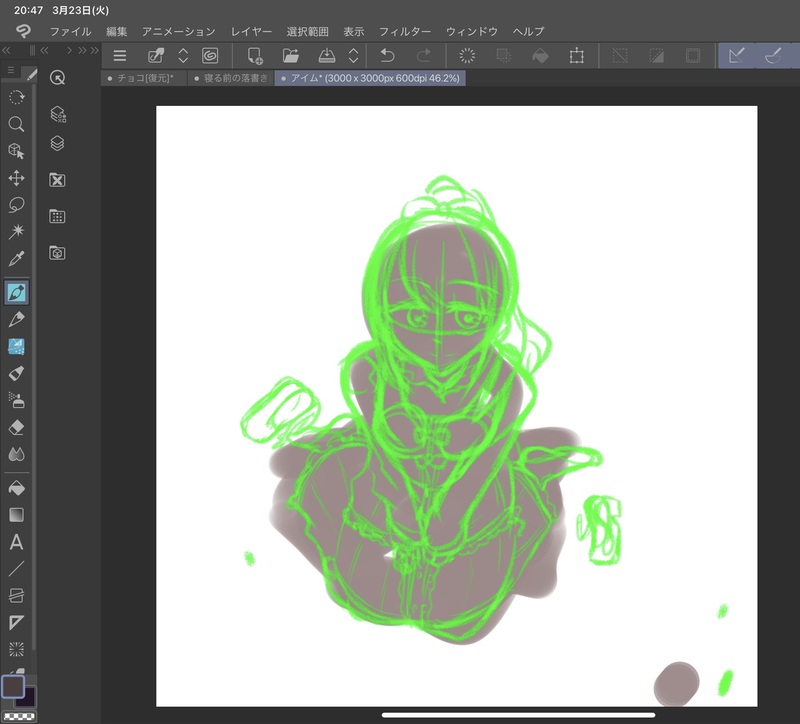Click the deselect icon
800x724 pixels.
click(620, 56)
